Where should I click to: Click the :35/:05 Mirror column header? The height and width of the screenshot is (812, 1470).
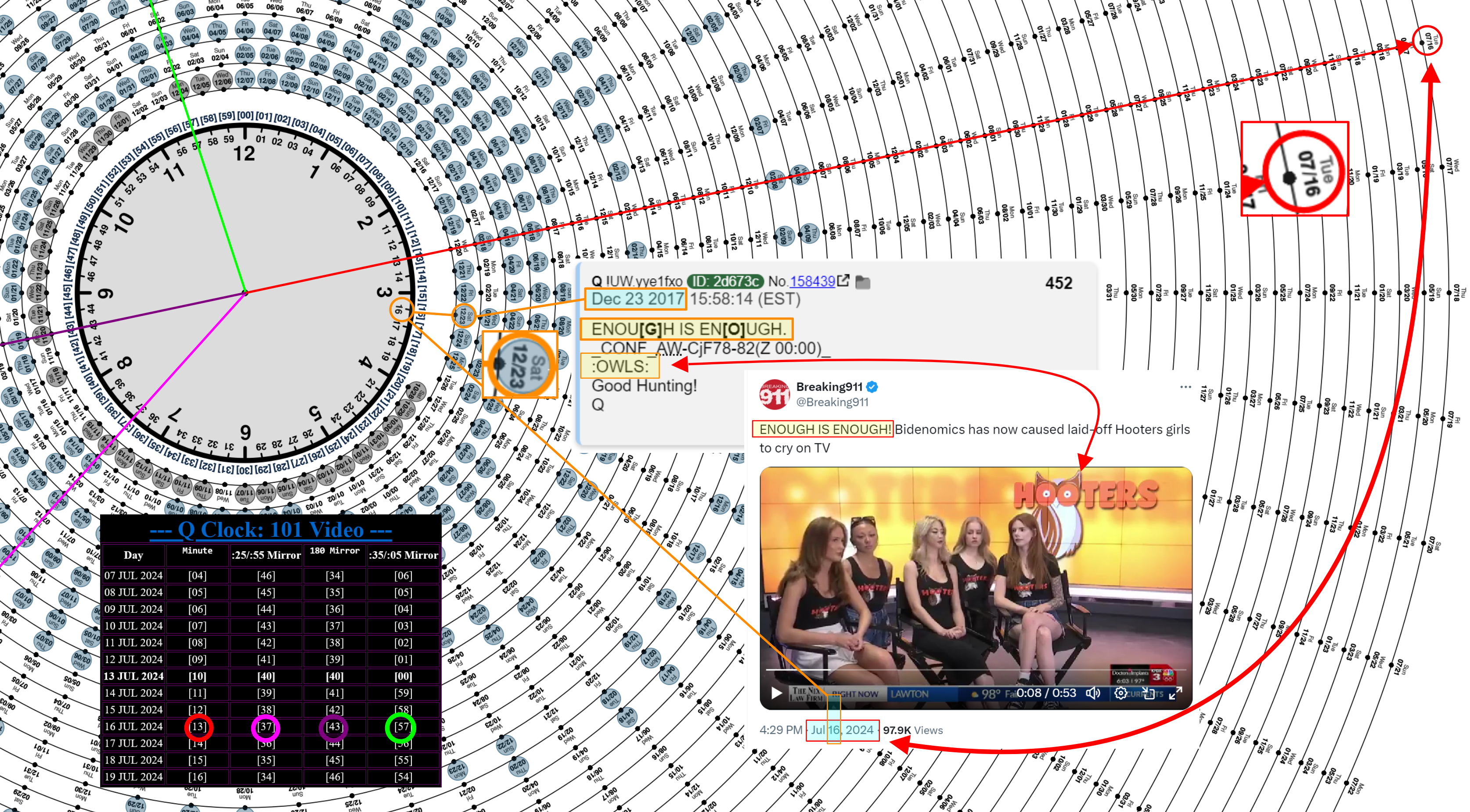(x=403, y=555)
